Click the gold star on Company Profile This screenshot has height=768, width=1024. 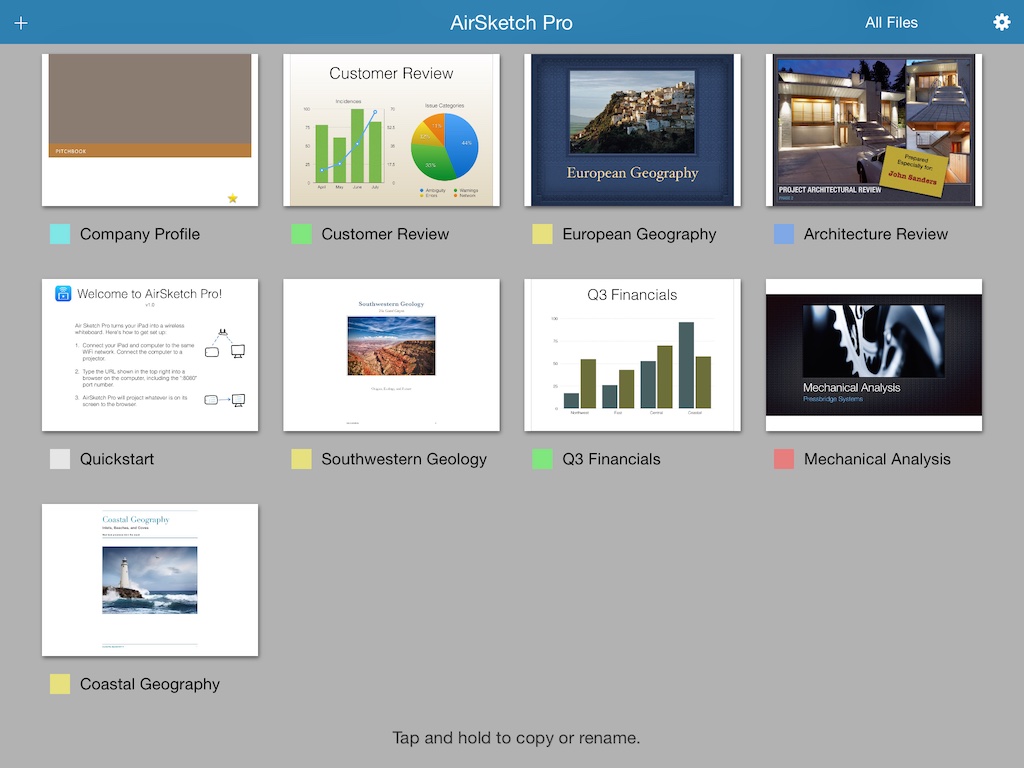click(232, 198)
